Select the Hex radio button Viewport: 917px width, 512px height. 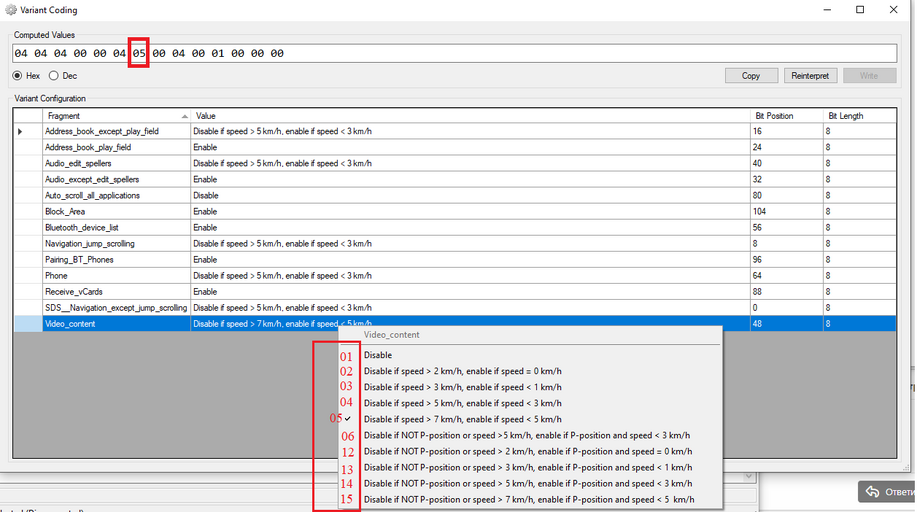click(18, 76)
